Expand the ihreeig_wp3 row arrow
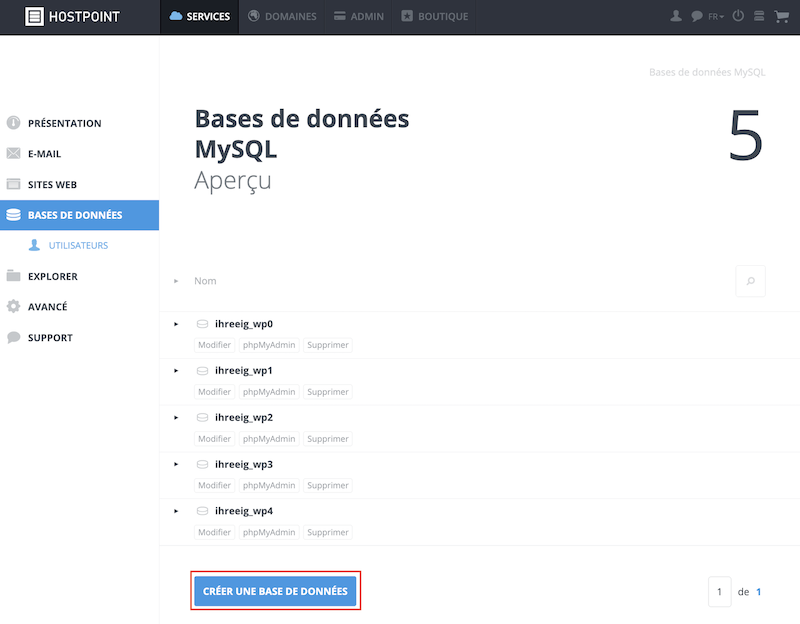 [x=176, y=464]
